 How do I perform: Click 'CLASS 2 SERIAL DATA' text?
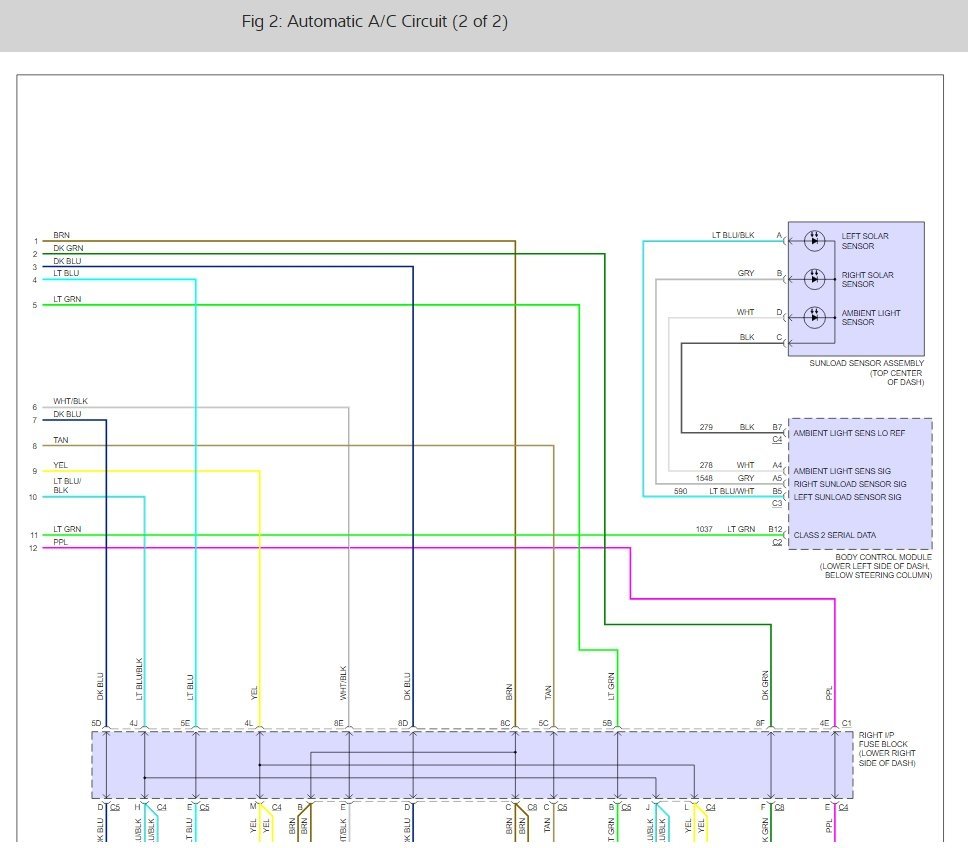tap(835, 535)
